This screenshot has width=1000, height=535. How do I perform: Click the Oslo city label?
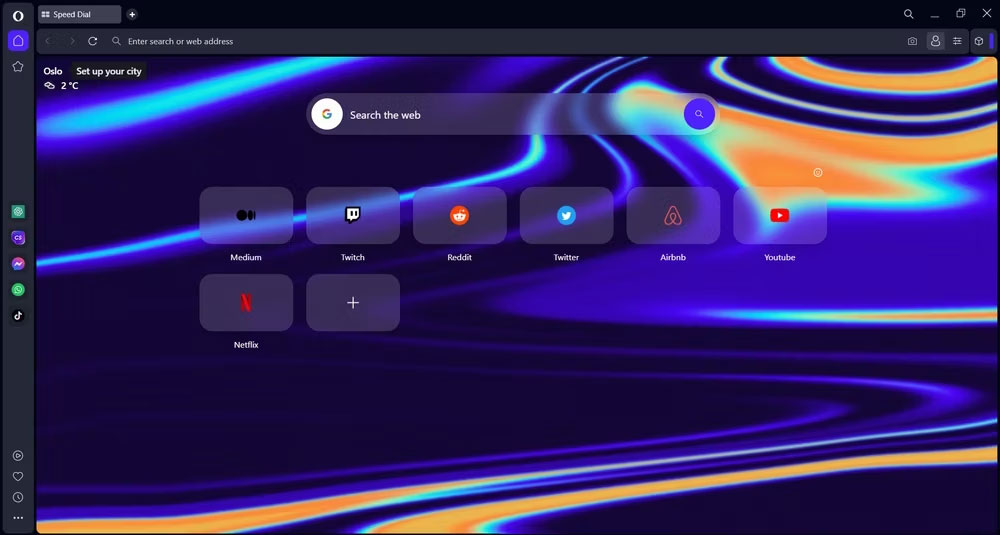coord(53,71)
